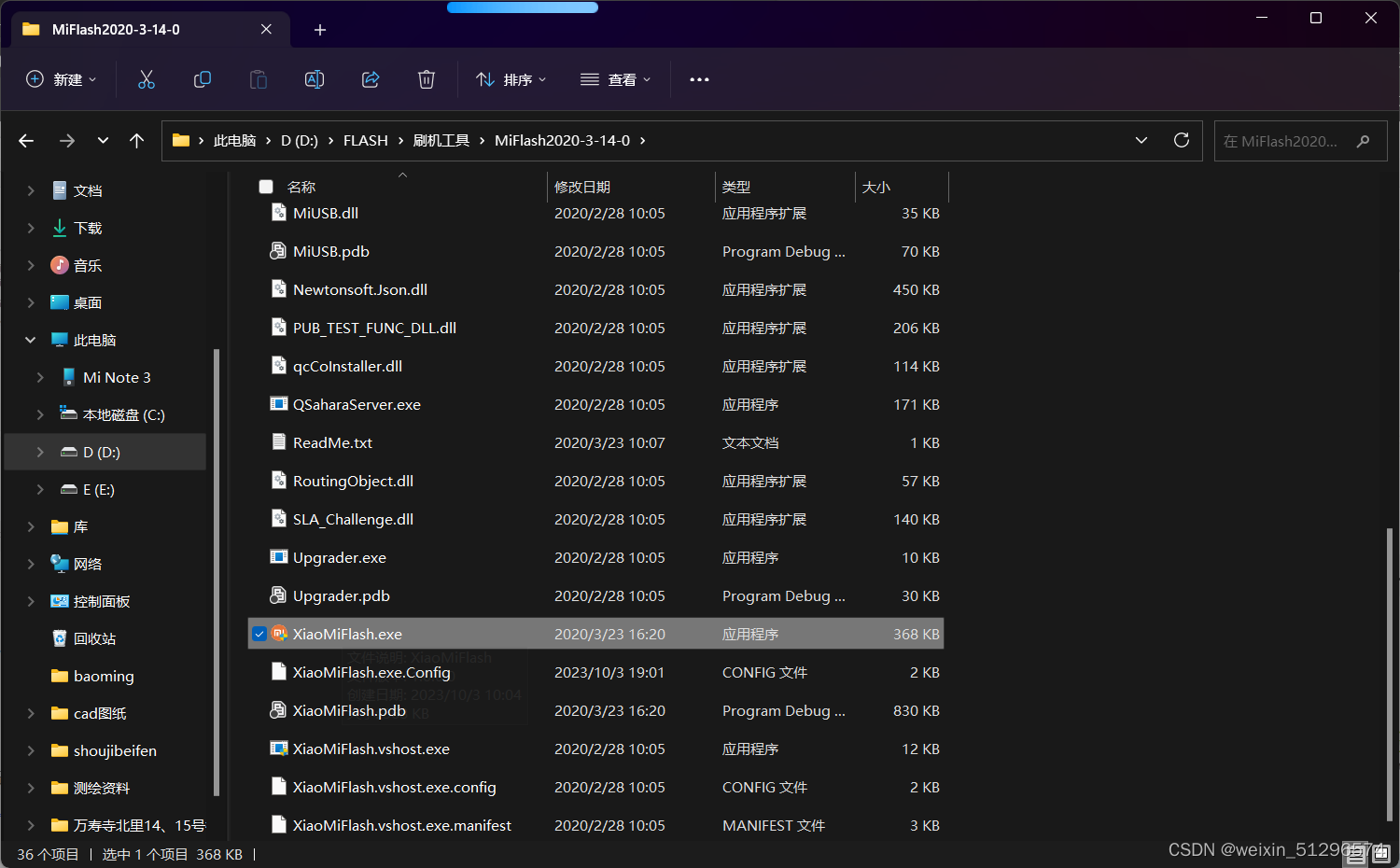Collapse the 此电脑 tree node

pos(30,340)
